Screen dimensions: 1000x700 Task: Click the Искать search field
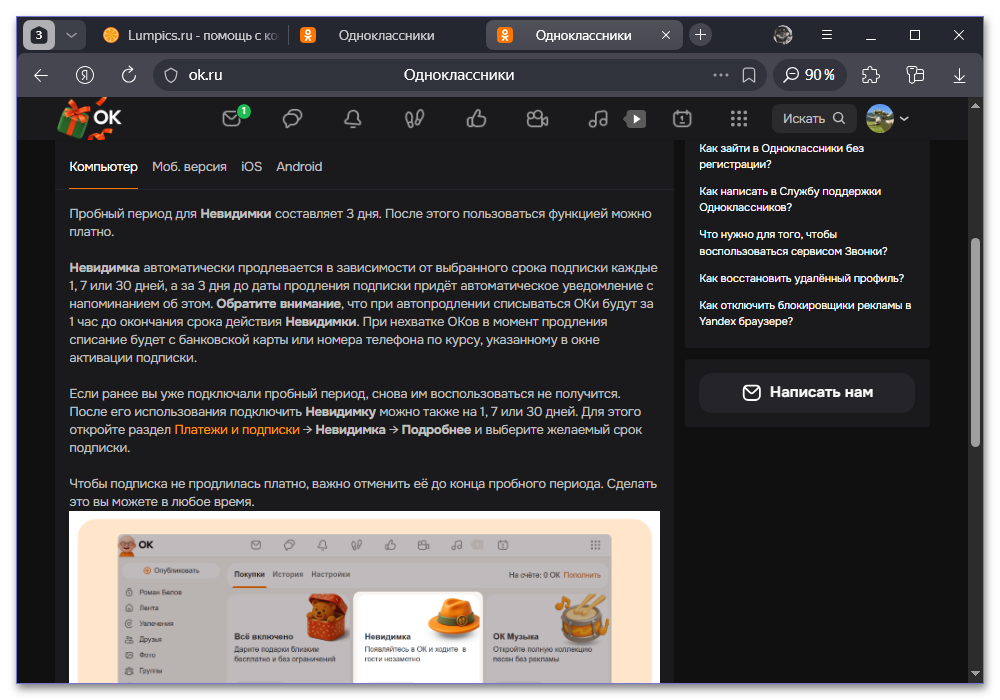(813, 119)
